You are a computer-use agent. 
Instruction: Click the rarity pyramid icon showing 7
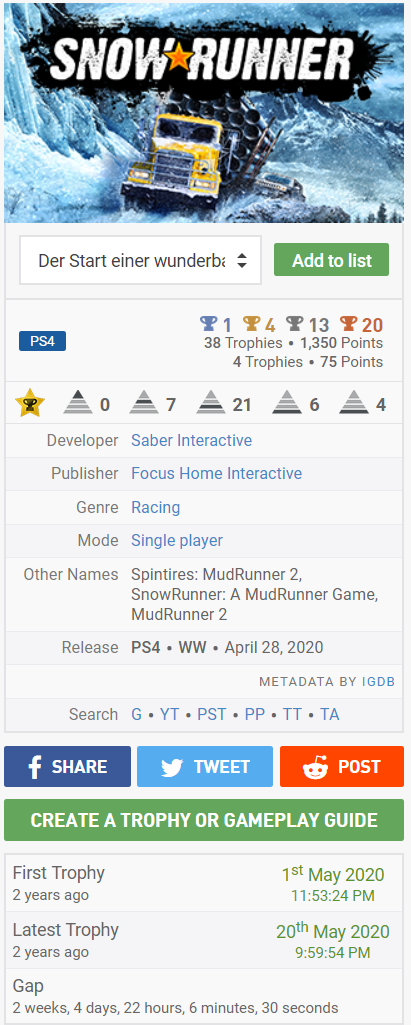(144, 403)
